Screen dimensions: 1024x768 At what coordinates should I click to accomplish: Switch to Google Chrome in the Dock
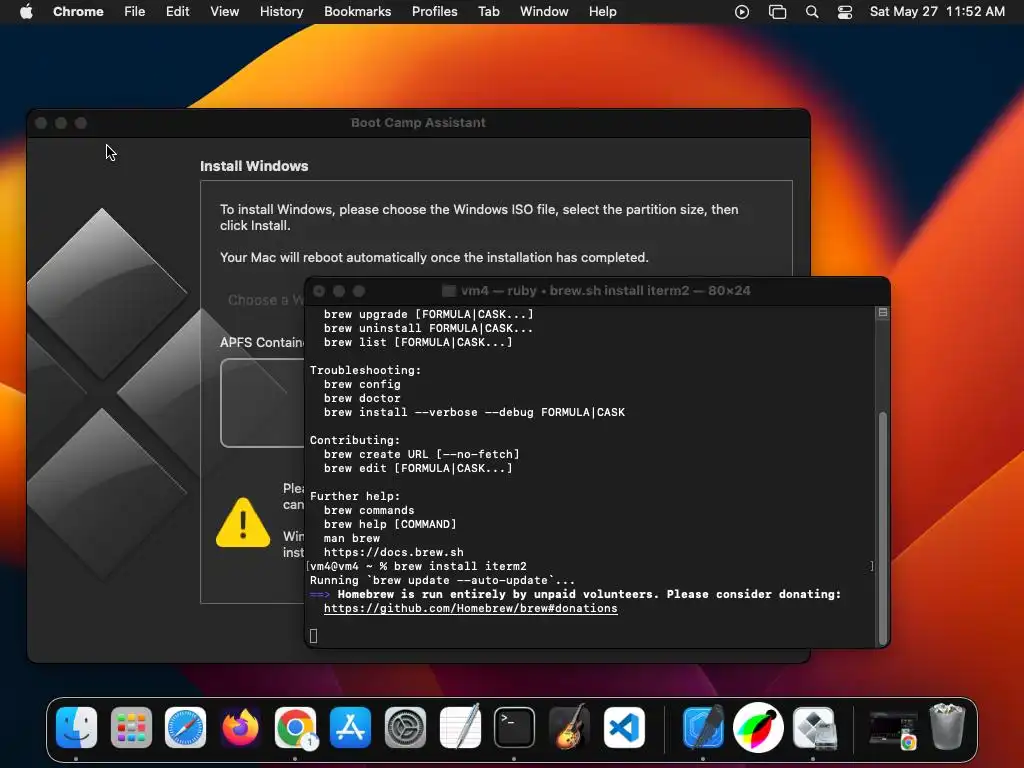pyautogui.click(x=295, y=727)
